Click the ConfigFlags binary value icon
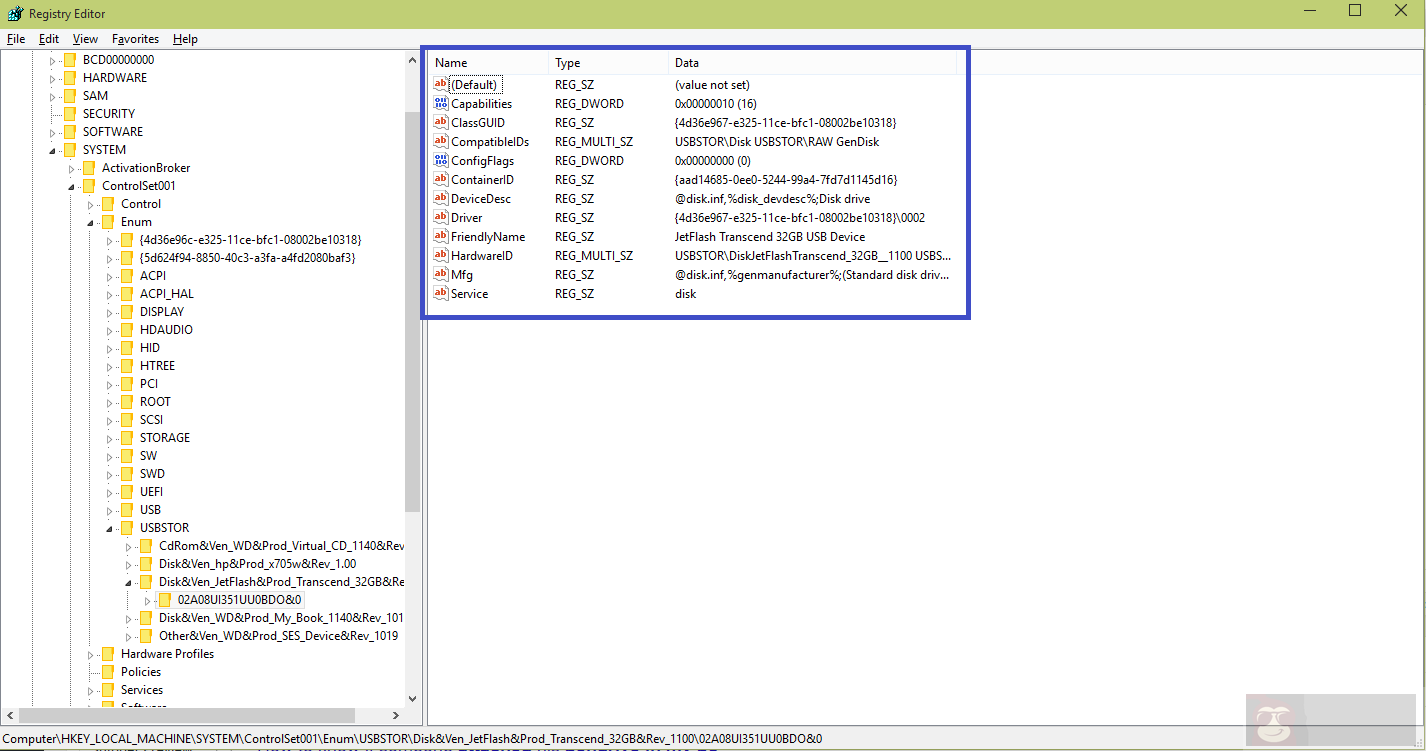Viewport: 1426px width, 751px height. (x=441, y=161)
